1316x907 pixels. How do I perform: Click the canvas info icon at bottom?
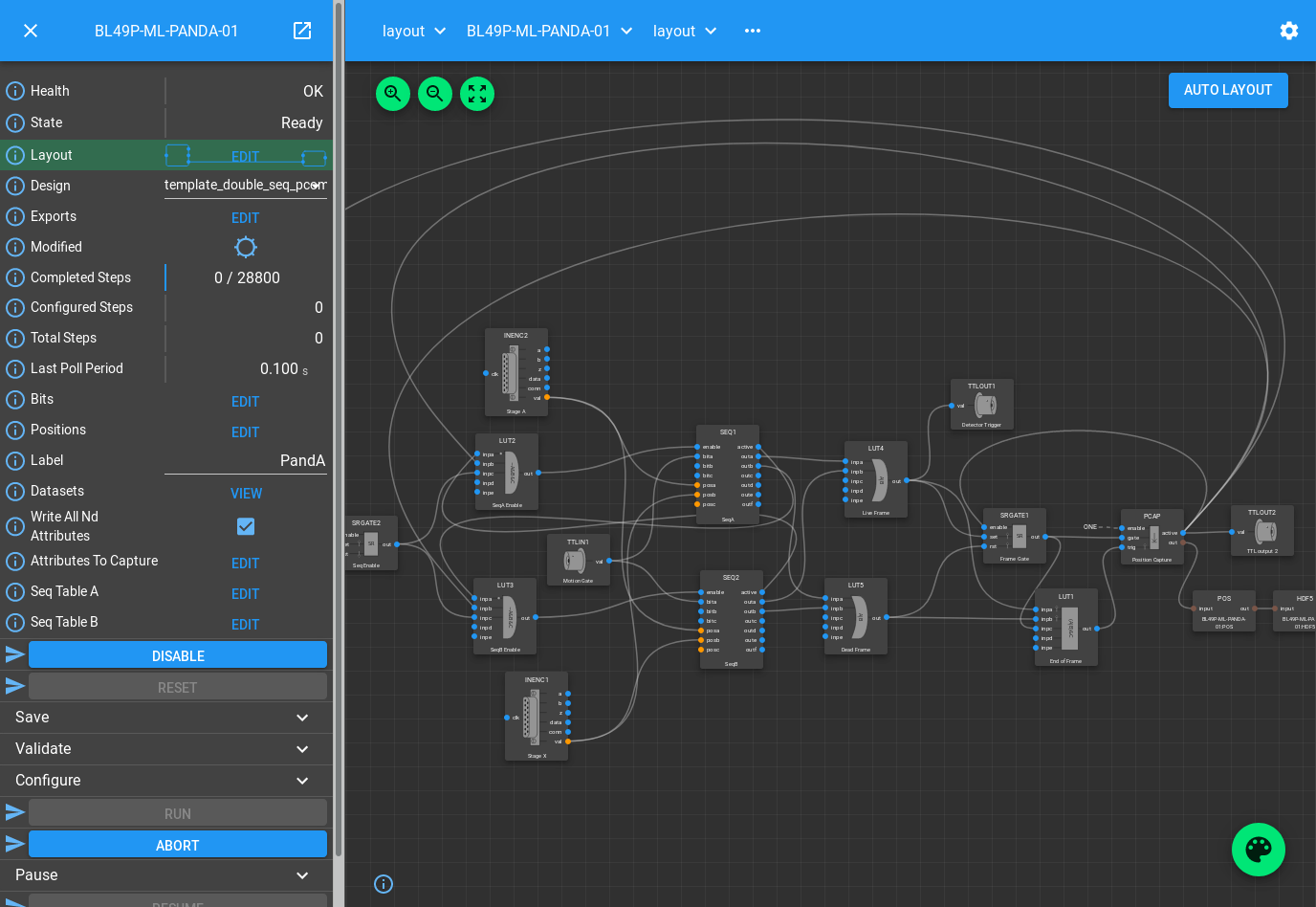coord(384,884)
